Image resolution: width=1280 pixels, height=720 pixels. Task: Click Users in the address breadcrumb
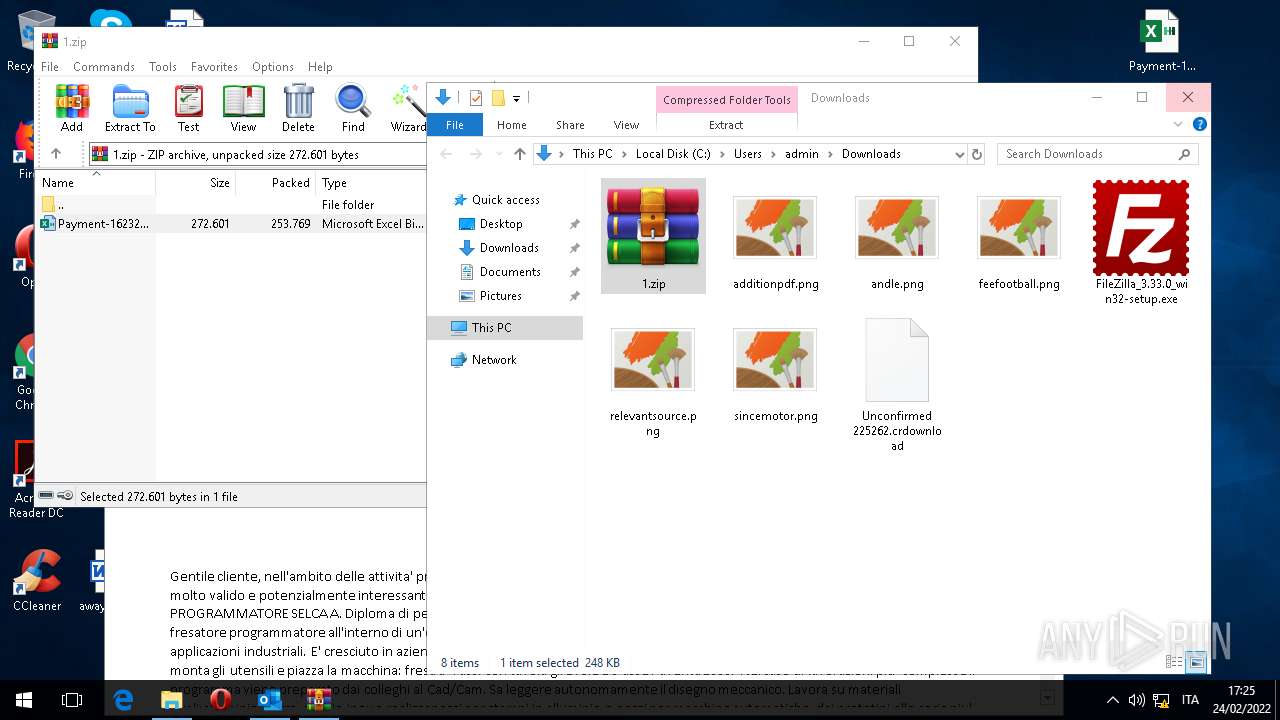(748, 154)
